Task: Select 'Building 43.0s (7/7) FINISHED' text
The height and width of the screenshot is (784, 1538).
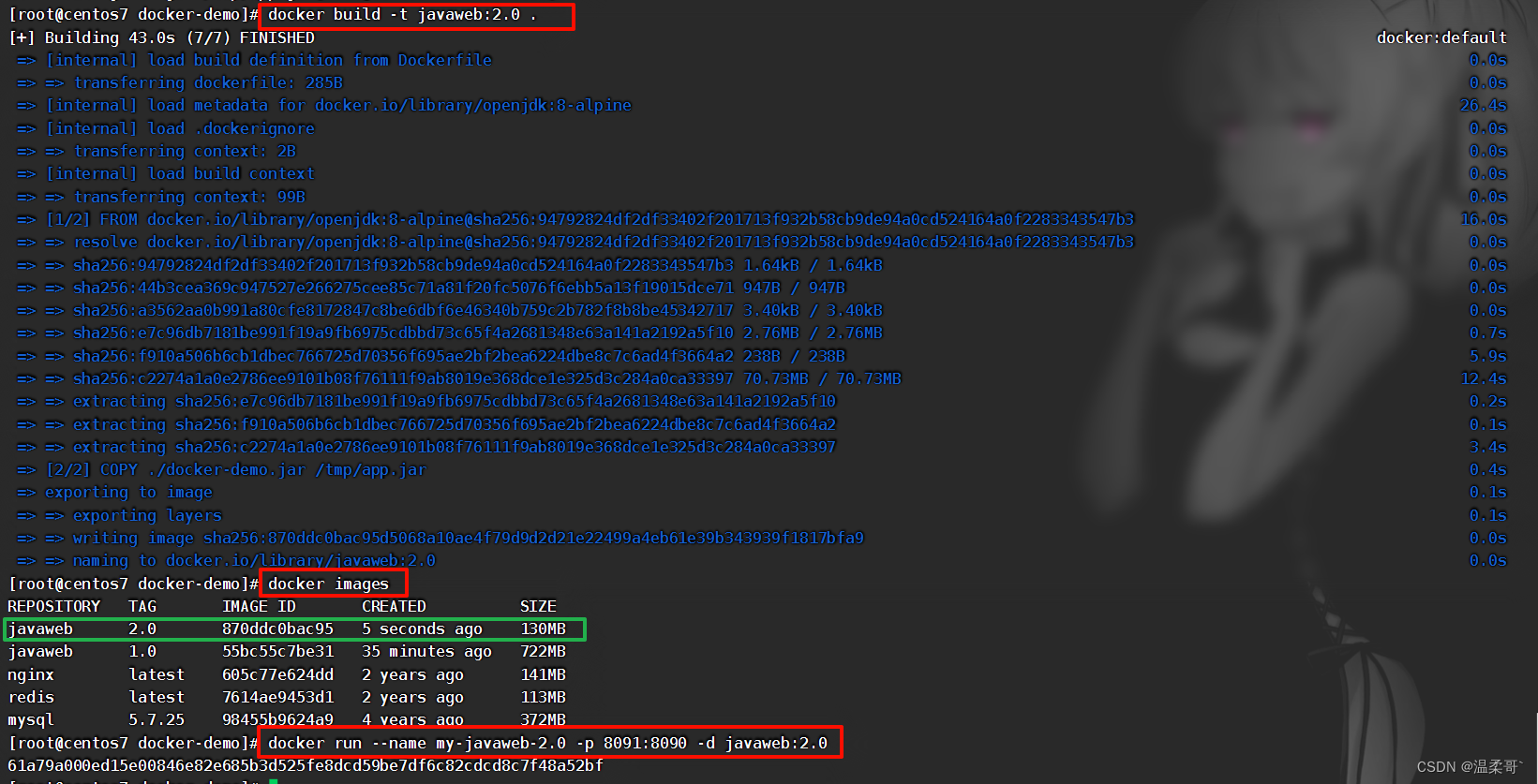Action: 179,37
